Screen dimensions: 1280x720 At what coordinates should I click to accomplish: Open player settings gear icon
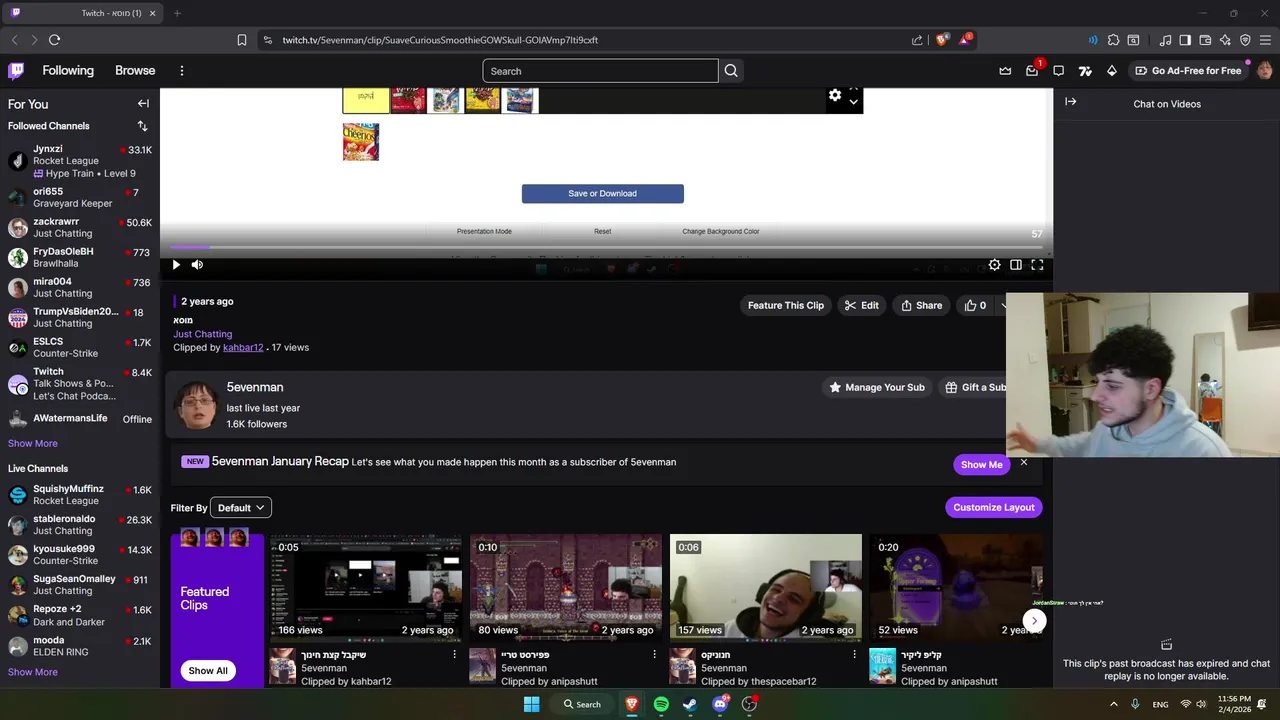point(994,265)
